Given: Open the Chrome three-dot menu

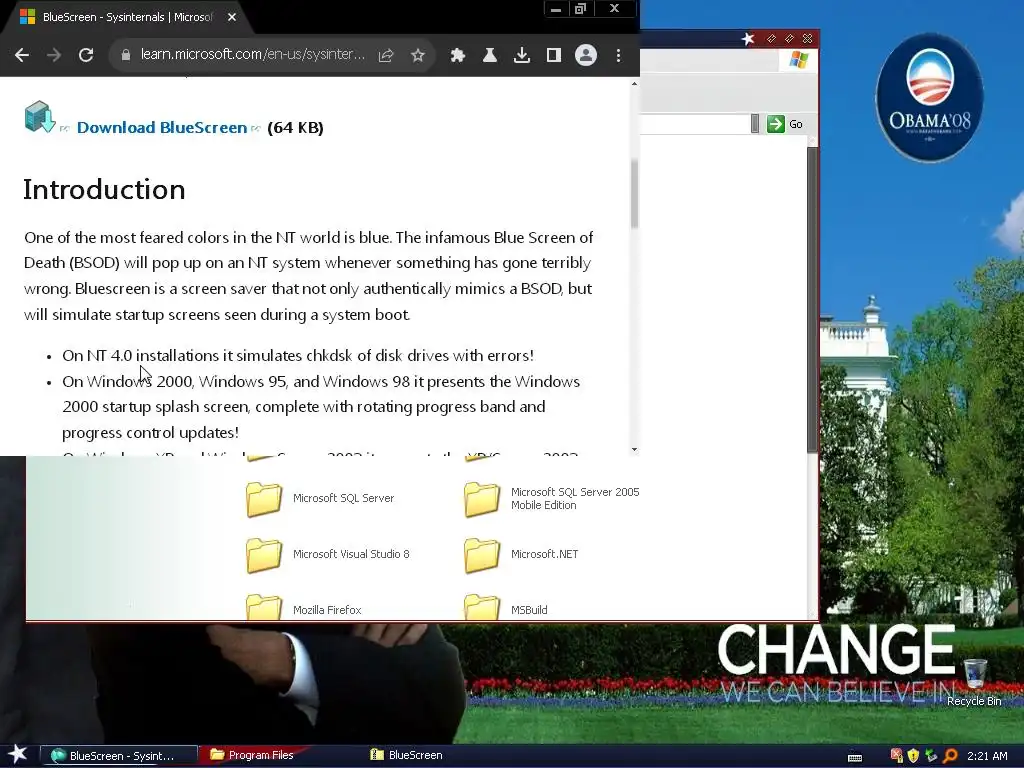Looking at the screenshot, I should pos(618,56).
